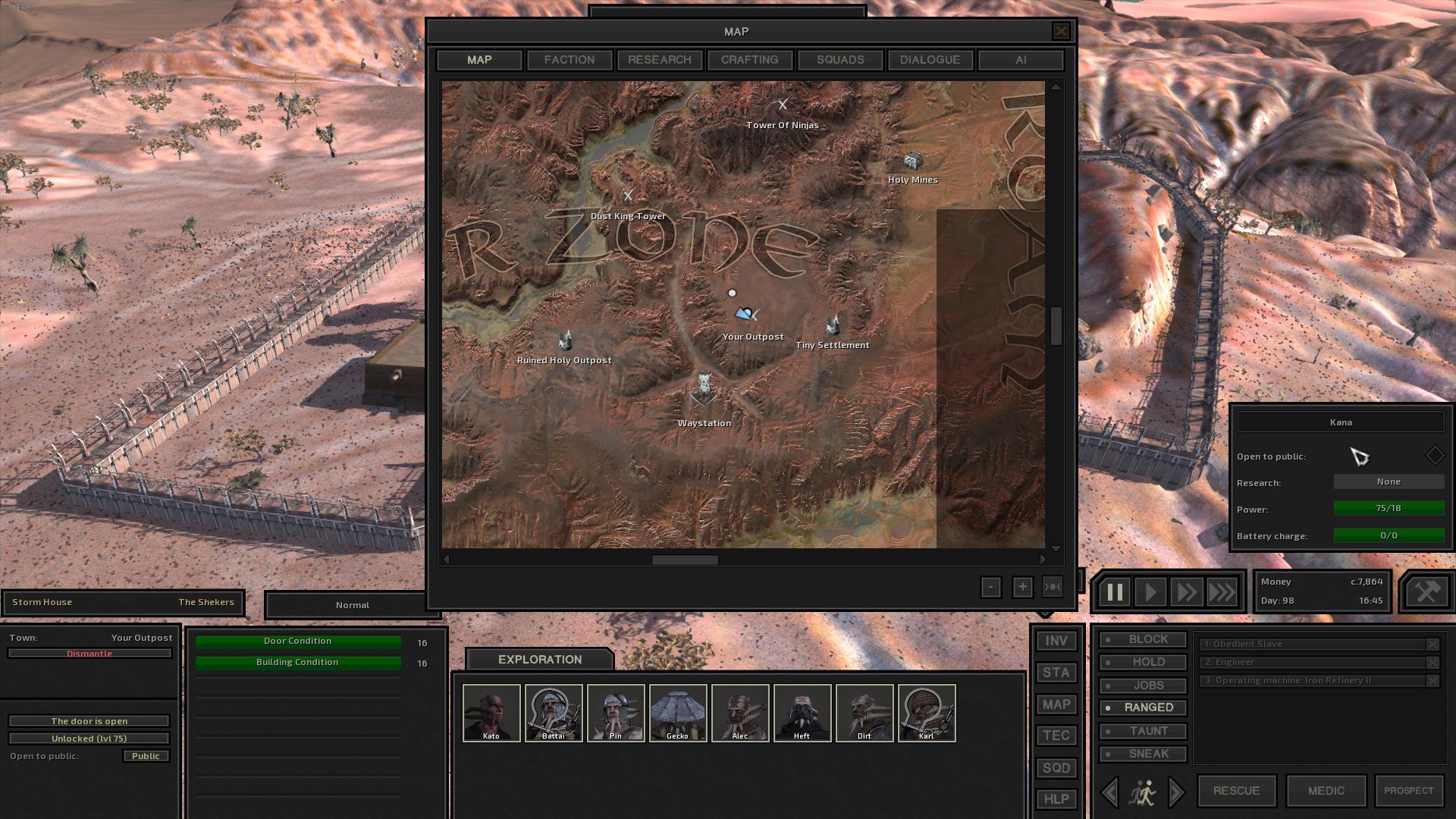Screen dimensions: 1456x819
Task: Switch to the DIALOGUE tab
Action: click(930, 60)
